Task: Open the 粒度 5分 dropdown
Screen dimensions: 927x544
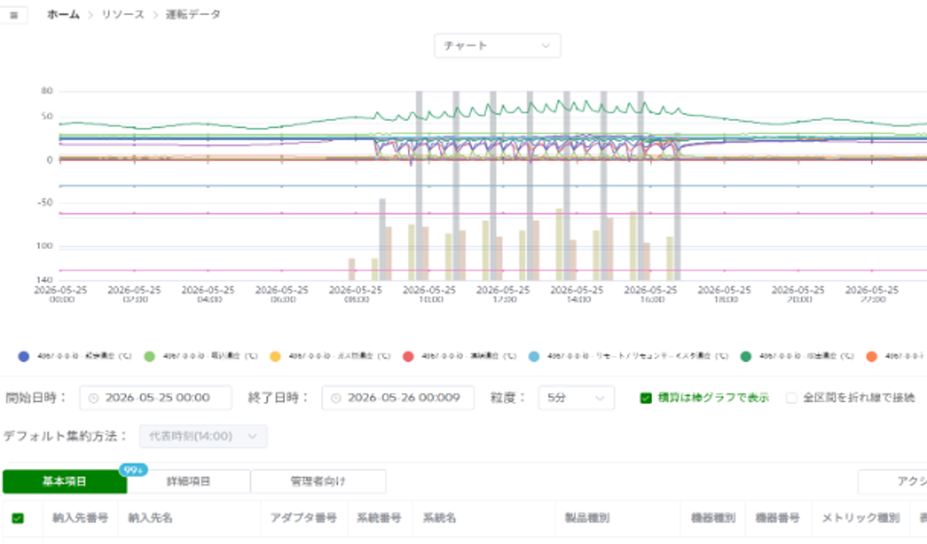Action: click(x=576, y=398)
